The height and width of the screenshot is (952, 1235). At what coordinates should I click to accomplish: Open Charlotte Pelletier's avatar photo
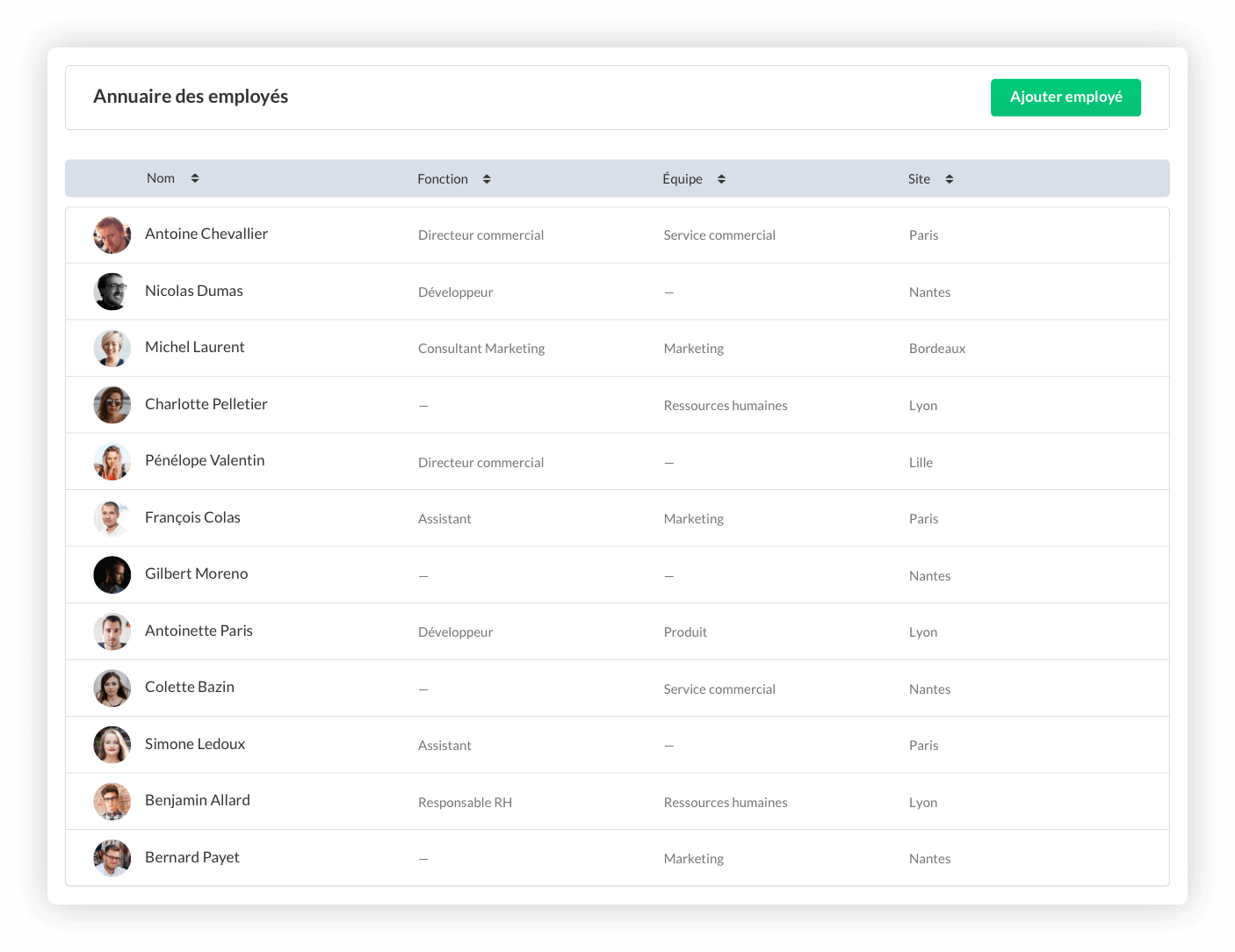tap(112, 405)
